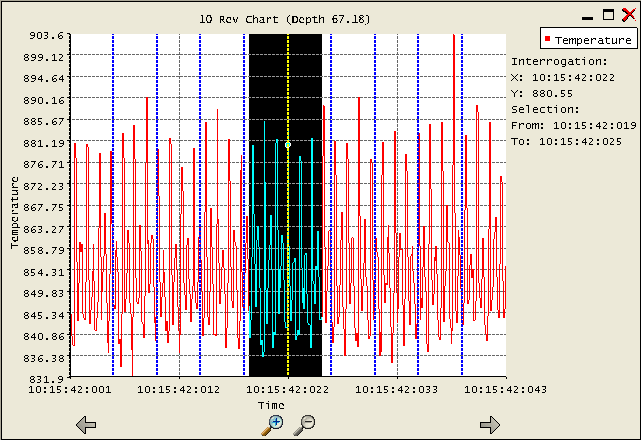Click the 903.6 top axis value
Screen dimensions: 641x441
[x=50, y=35]
